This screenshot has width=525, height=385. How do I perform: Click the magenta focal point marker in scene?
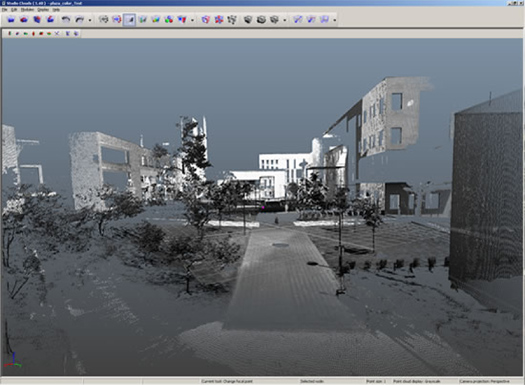[263, 208]
